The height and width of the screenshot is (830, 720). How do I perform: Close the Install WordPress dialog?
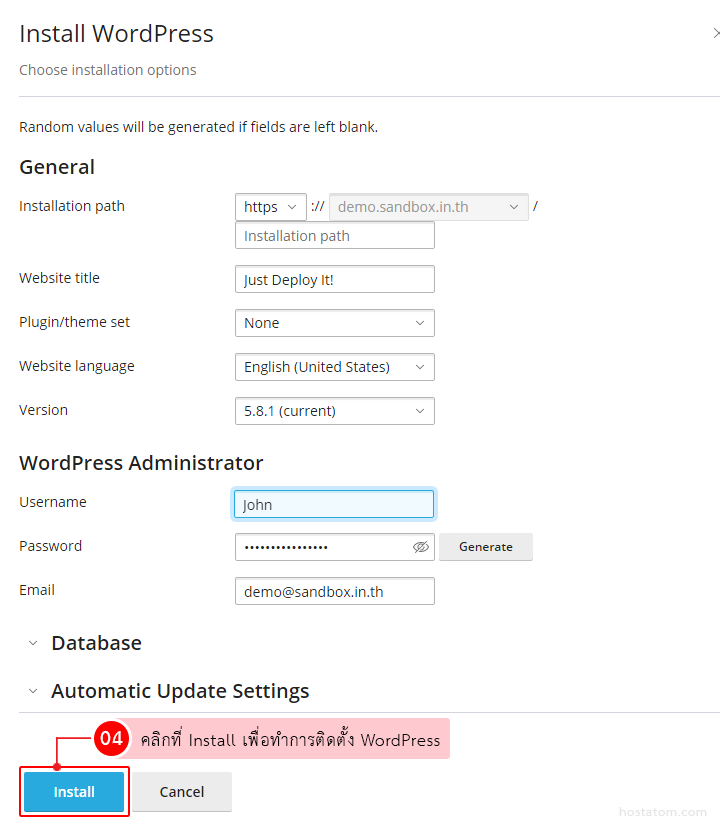tap(715, 34)
